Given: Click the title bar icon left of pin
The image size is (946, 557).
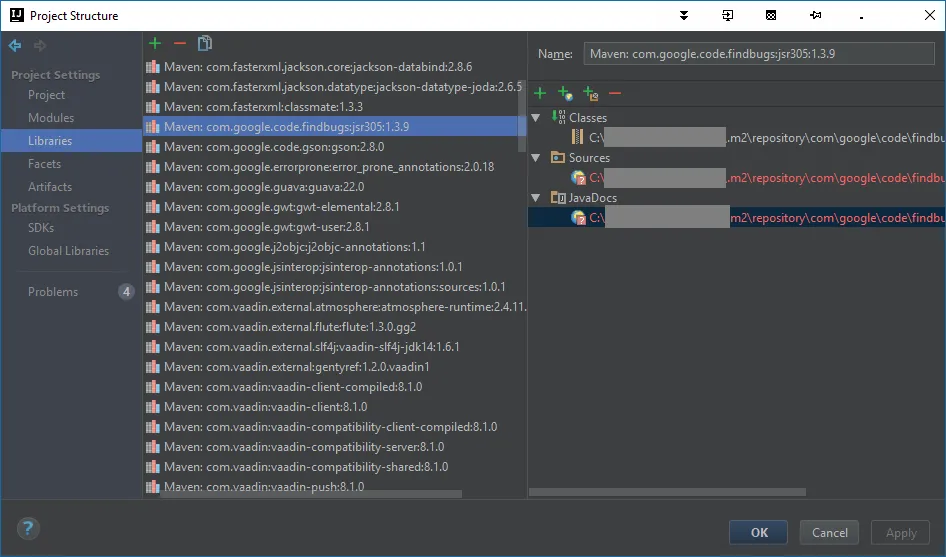Looking at the screenshot, I should pos(771,15).
